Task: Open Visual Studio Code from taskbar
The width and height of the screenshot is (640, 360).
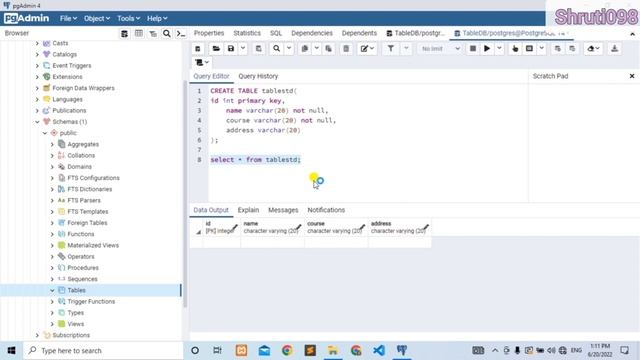Action: point(379,351)
